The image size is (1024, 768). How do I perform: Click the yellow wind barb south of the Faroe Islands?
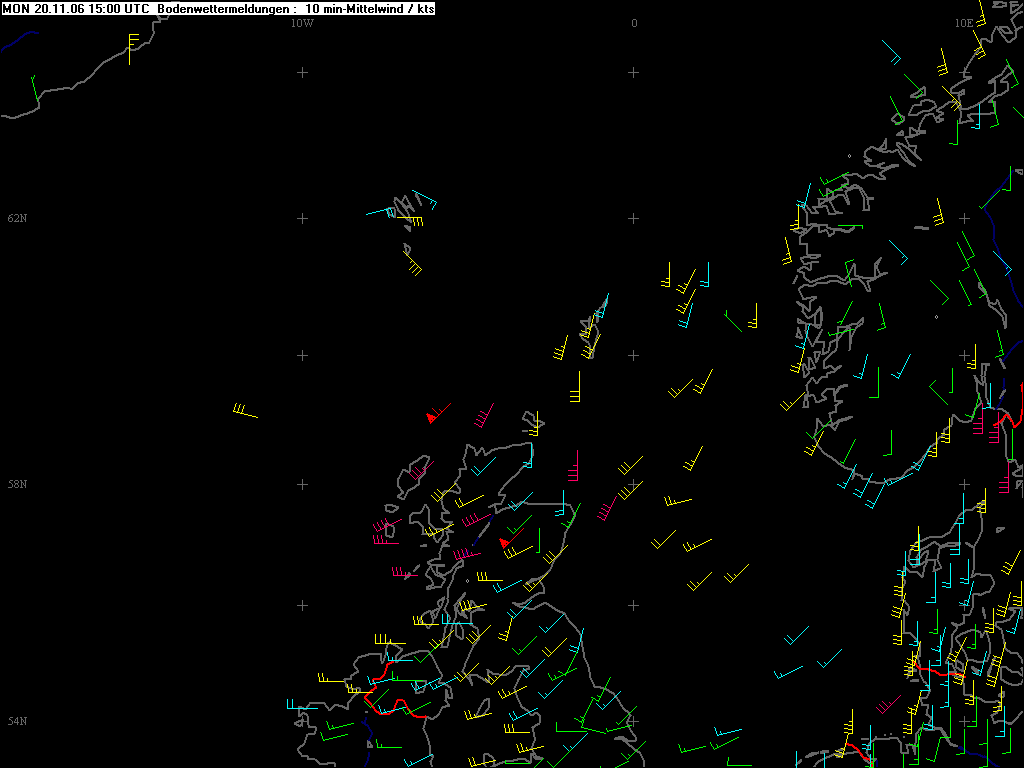[x=412, y=264]
